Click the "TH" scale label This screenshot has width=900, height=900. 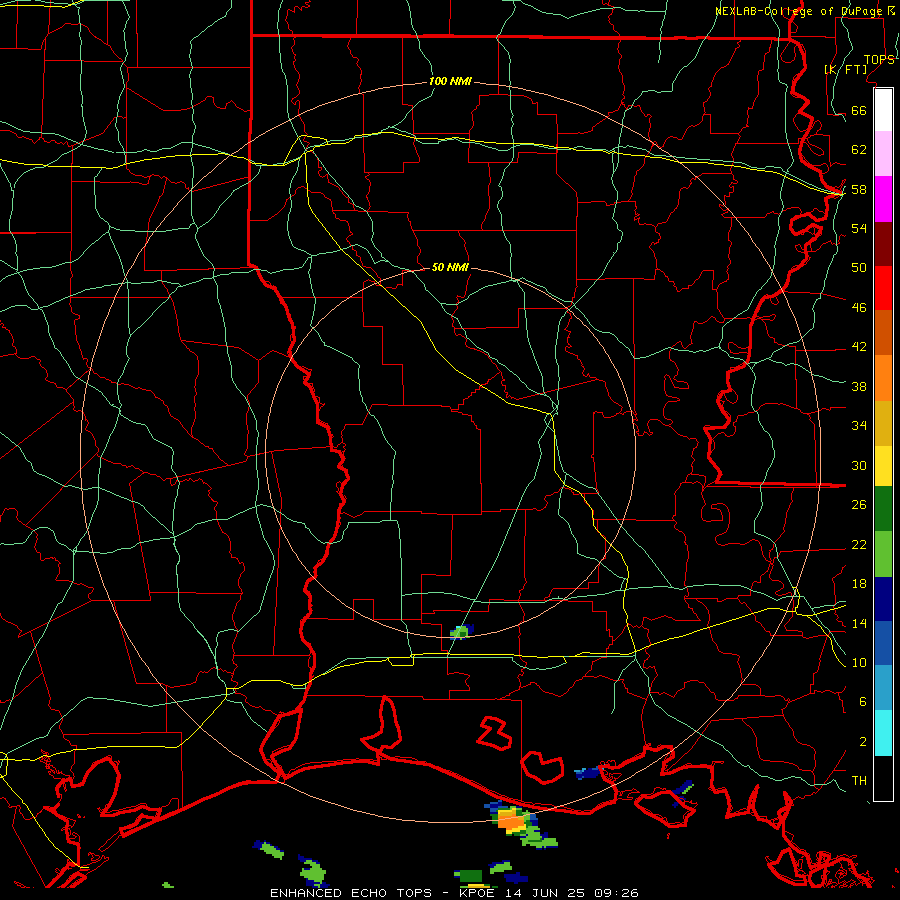[x=859, y=780]
